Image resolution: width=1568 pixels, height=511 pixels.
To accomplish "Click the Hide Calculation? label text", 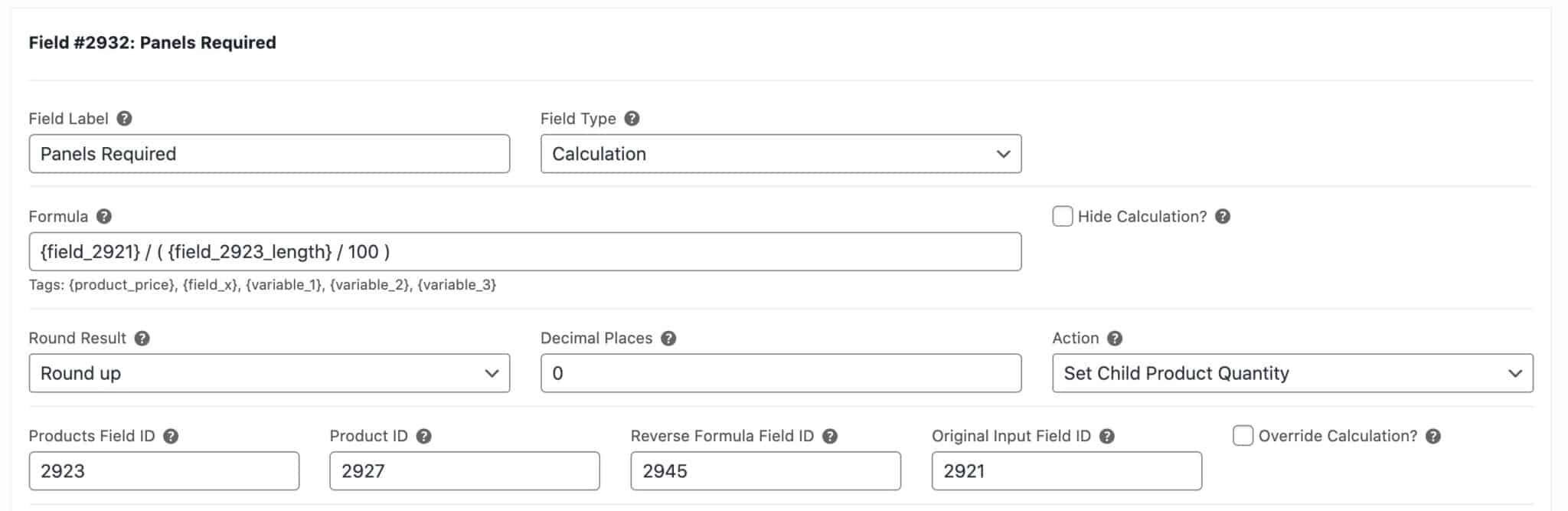I will [1142, 217].
